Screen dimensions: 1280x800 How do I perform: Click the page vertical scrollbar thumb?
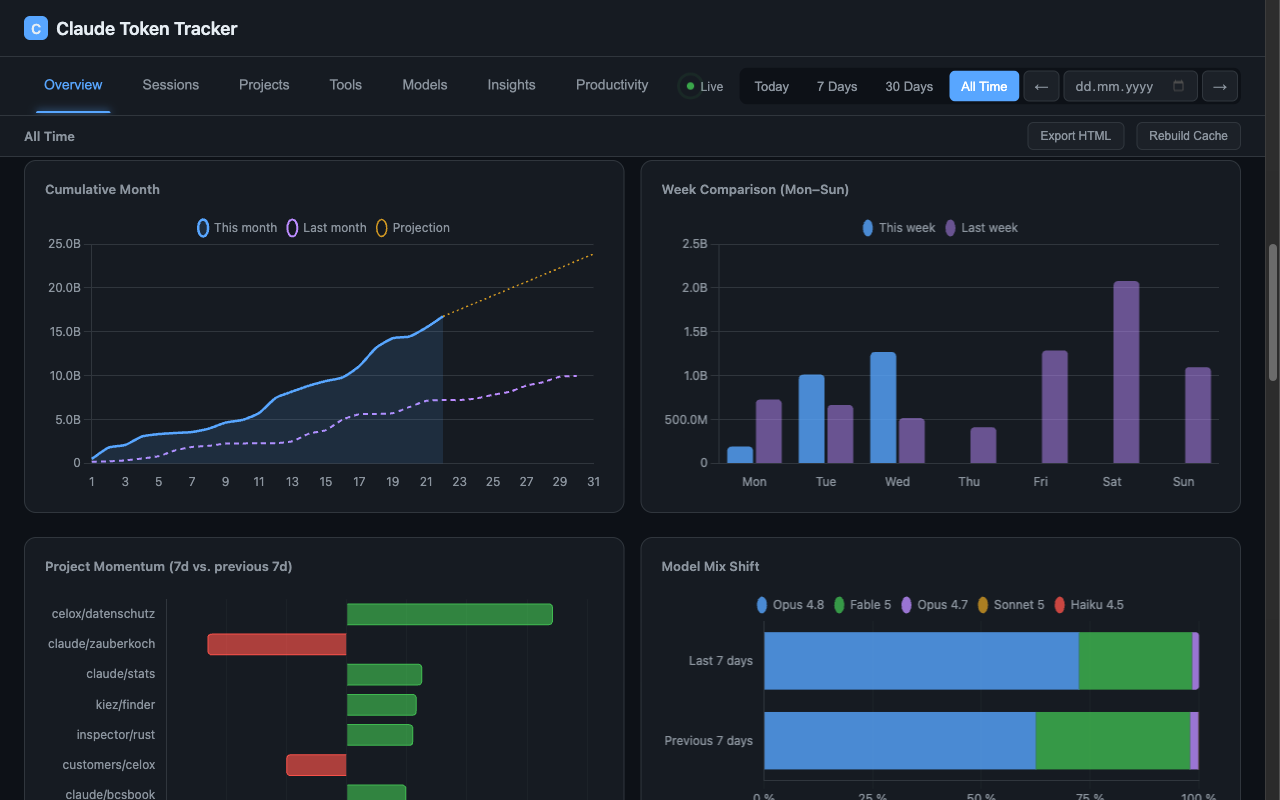[x=1273, y=312]
